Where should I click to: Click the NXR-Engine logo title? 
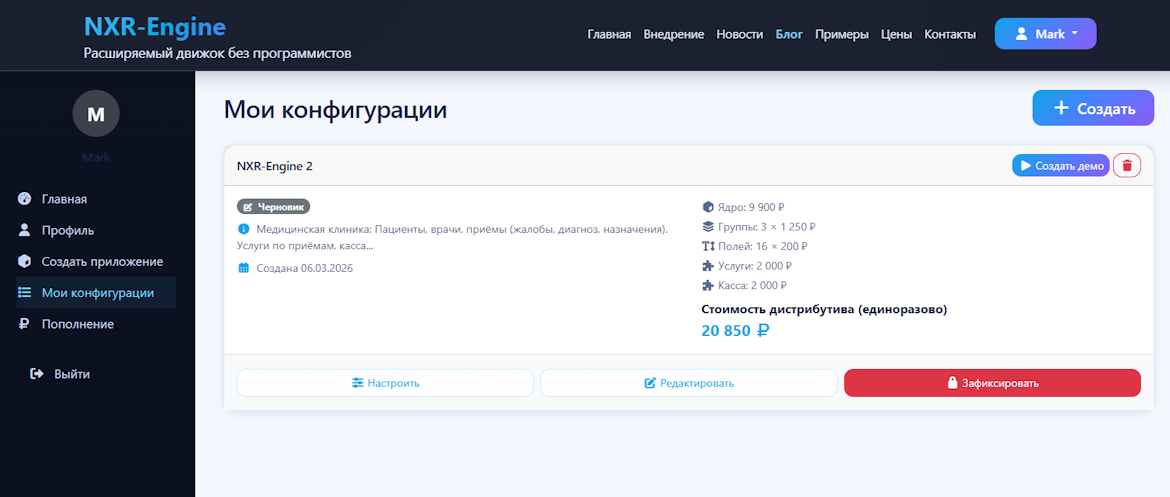pyautogui.click(x=154, y=27)
